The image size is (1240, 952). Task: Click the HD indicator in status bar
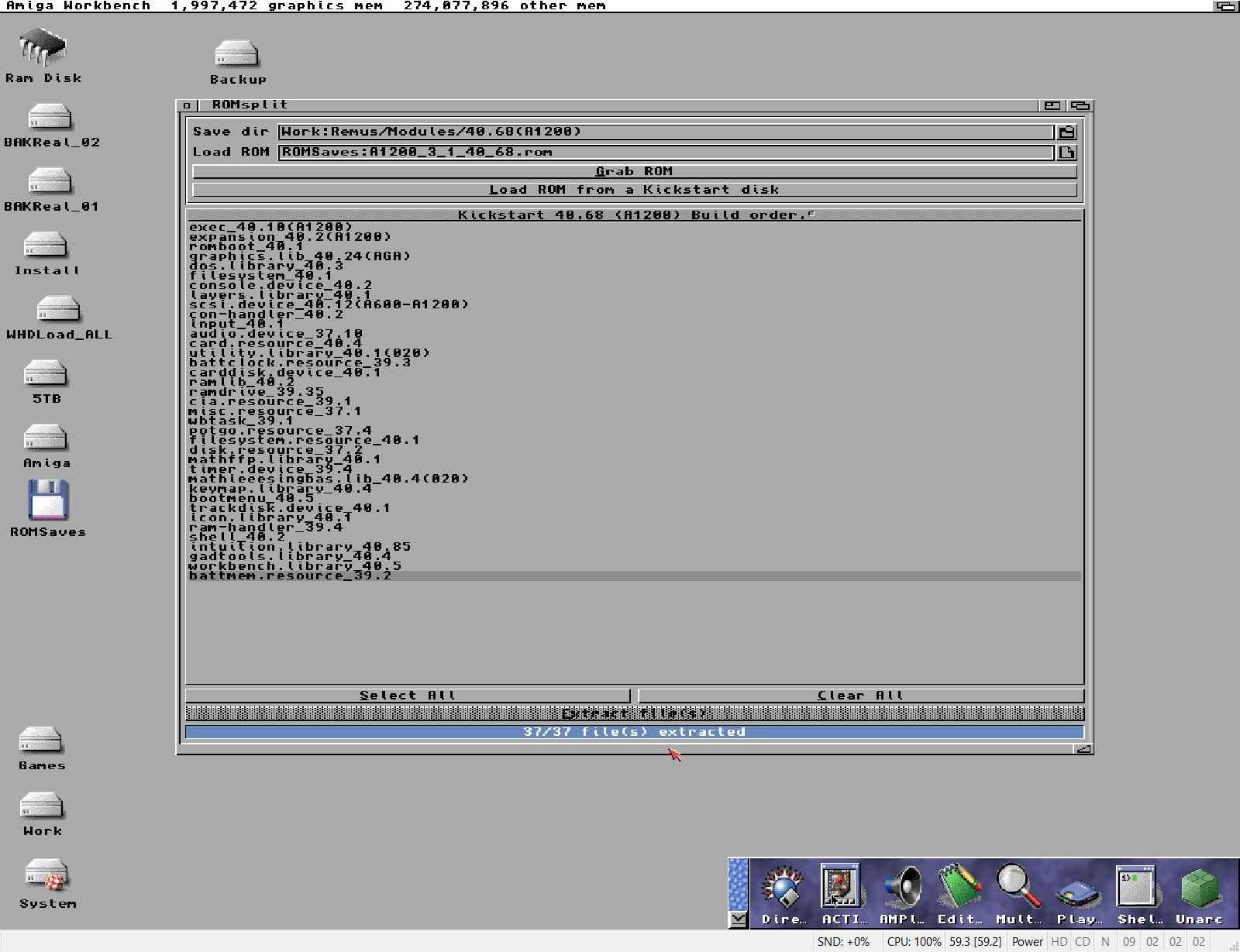pyautogui.click(x=1059, y=942)
